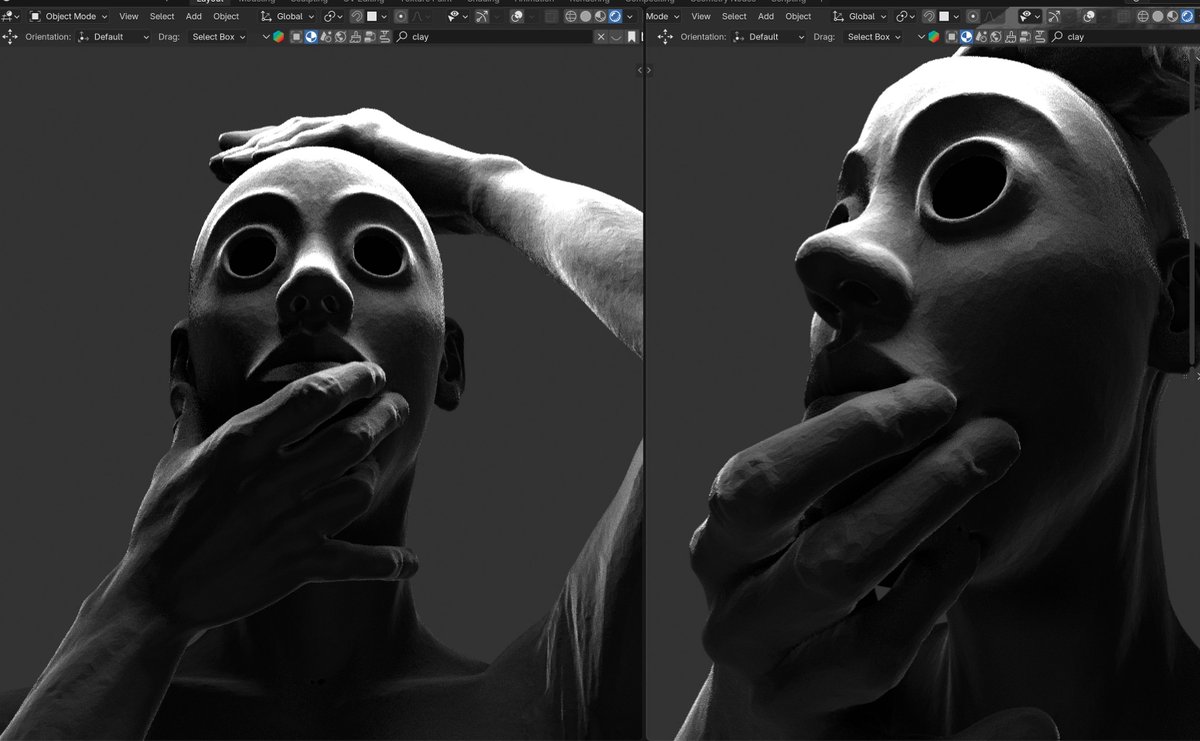Open object visibility eye dropdown, left viewport
This screenshot has height=741, width=1200.
click(458, 16)
